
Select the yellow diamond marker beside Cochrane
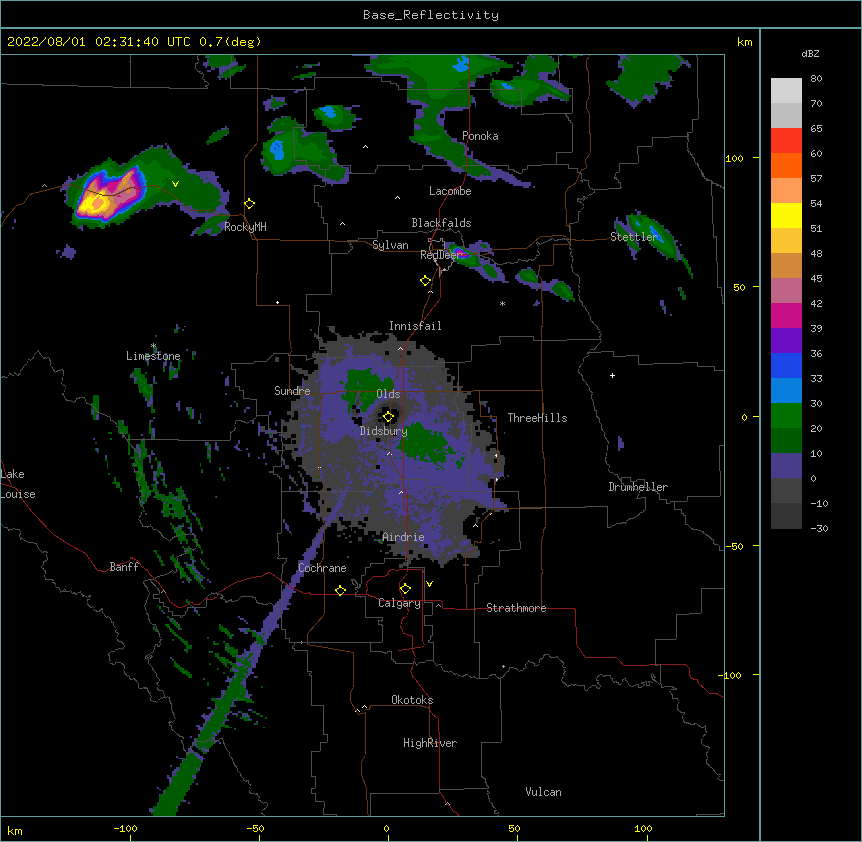coord(340,590)
